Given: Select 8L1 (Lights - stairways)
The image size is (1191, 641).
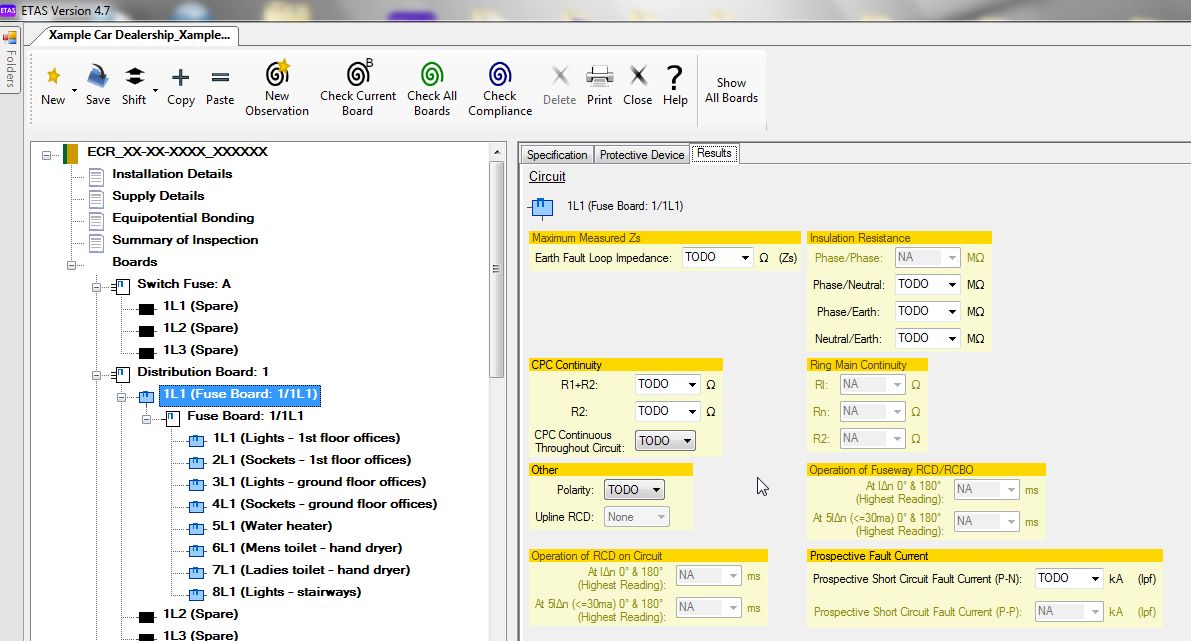Looking at the screenshot, I should [286, 592].
